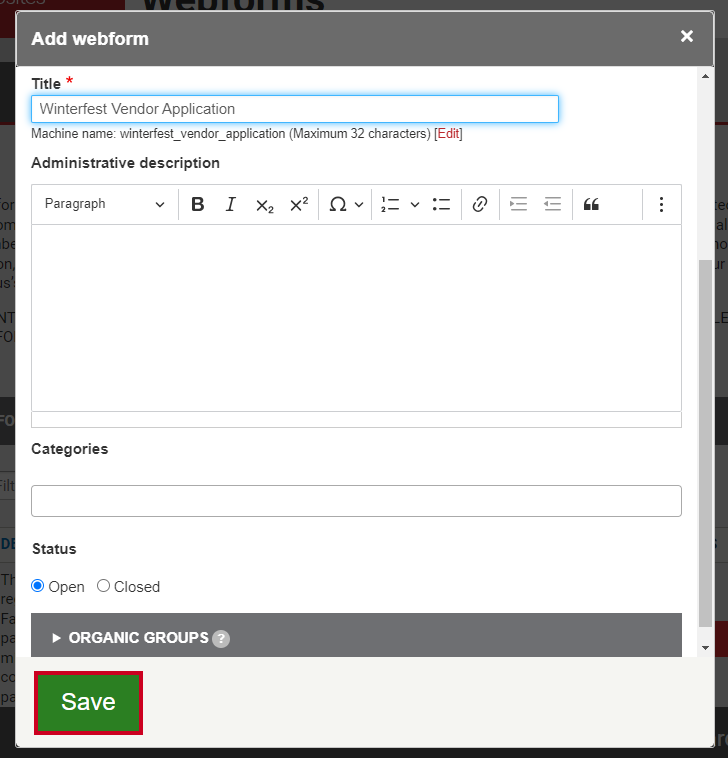Screen dimensions: 728x758
Task: Open the Organic Groups help icon
Action: tap(221, 639)
